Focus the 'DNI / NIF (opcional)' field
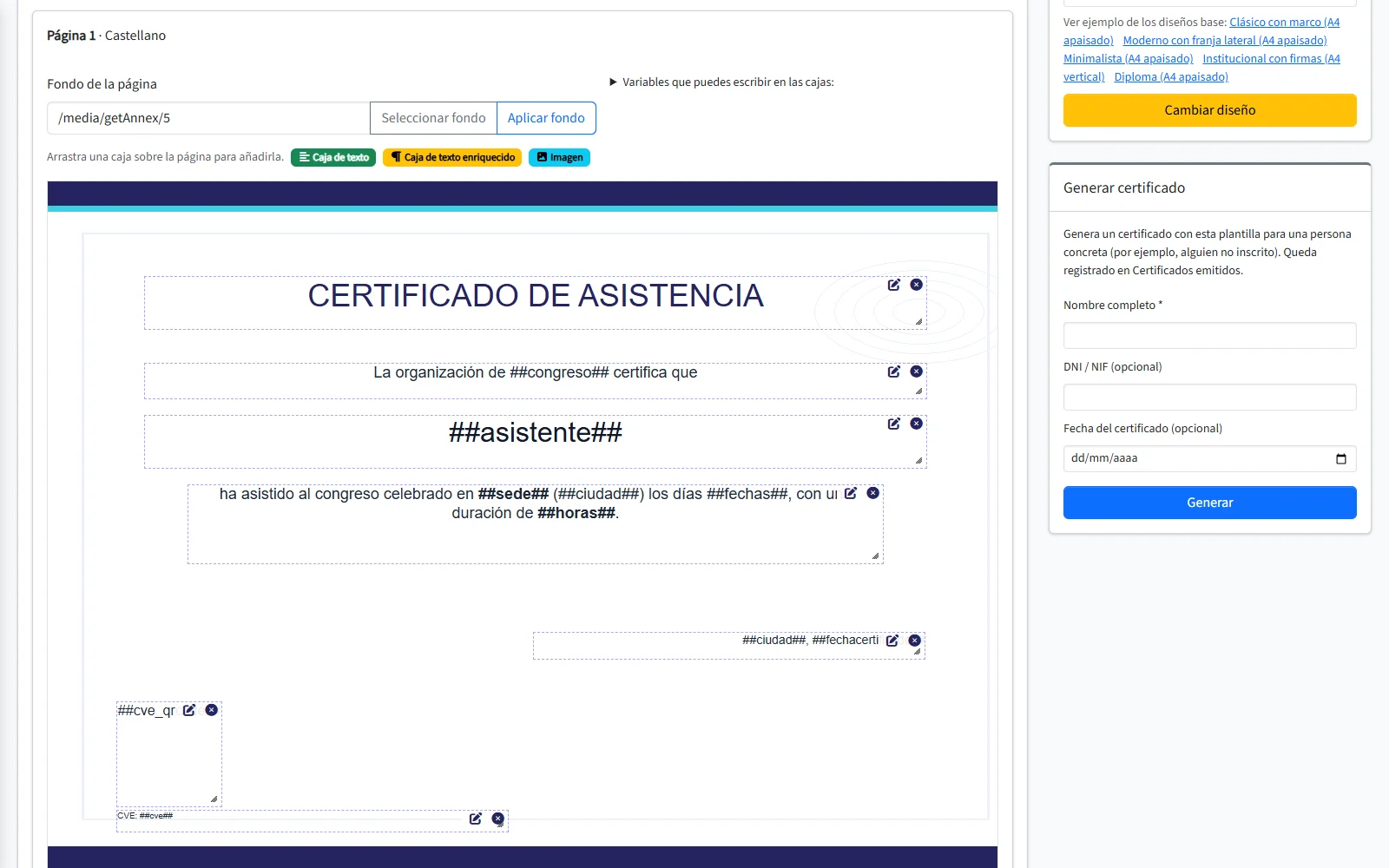The image size is (1389, 868). coord(1209,398)
